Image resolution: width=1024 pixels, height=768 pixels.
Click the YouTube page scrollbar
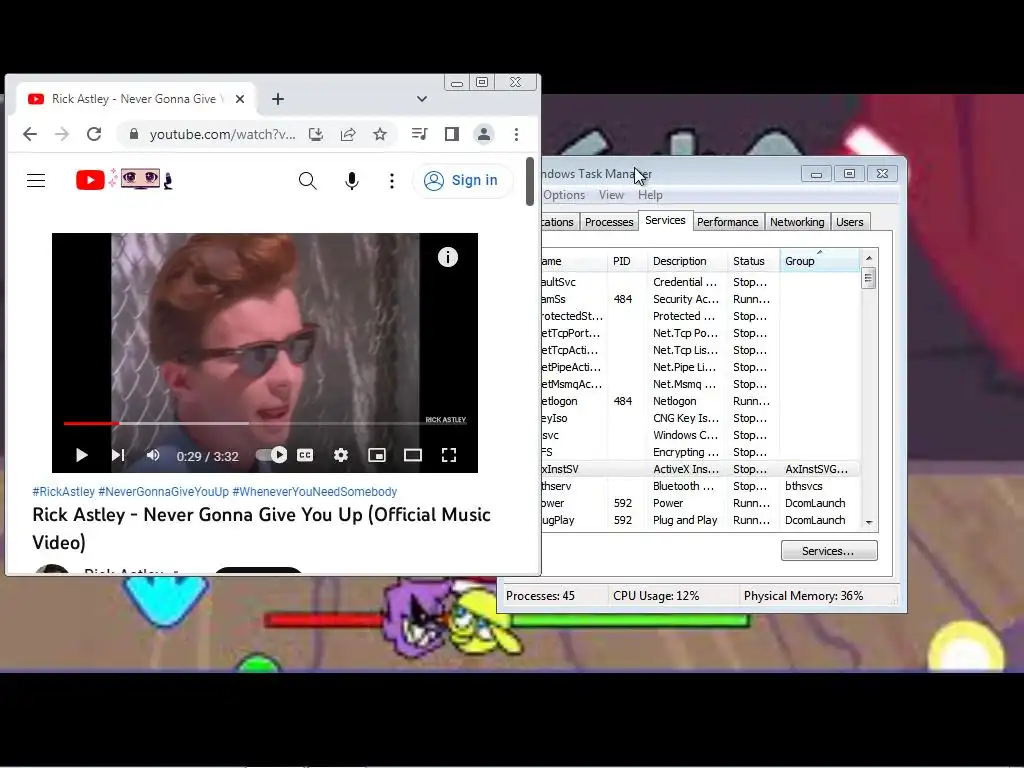click(530, 182)
